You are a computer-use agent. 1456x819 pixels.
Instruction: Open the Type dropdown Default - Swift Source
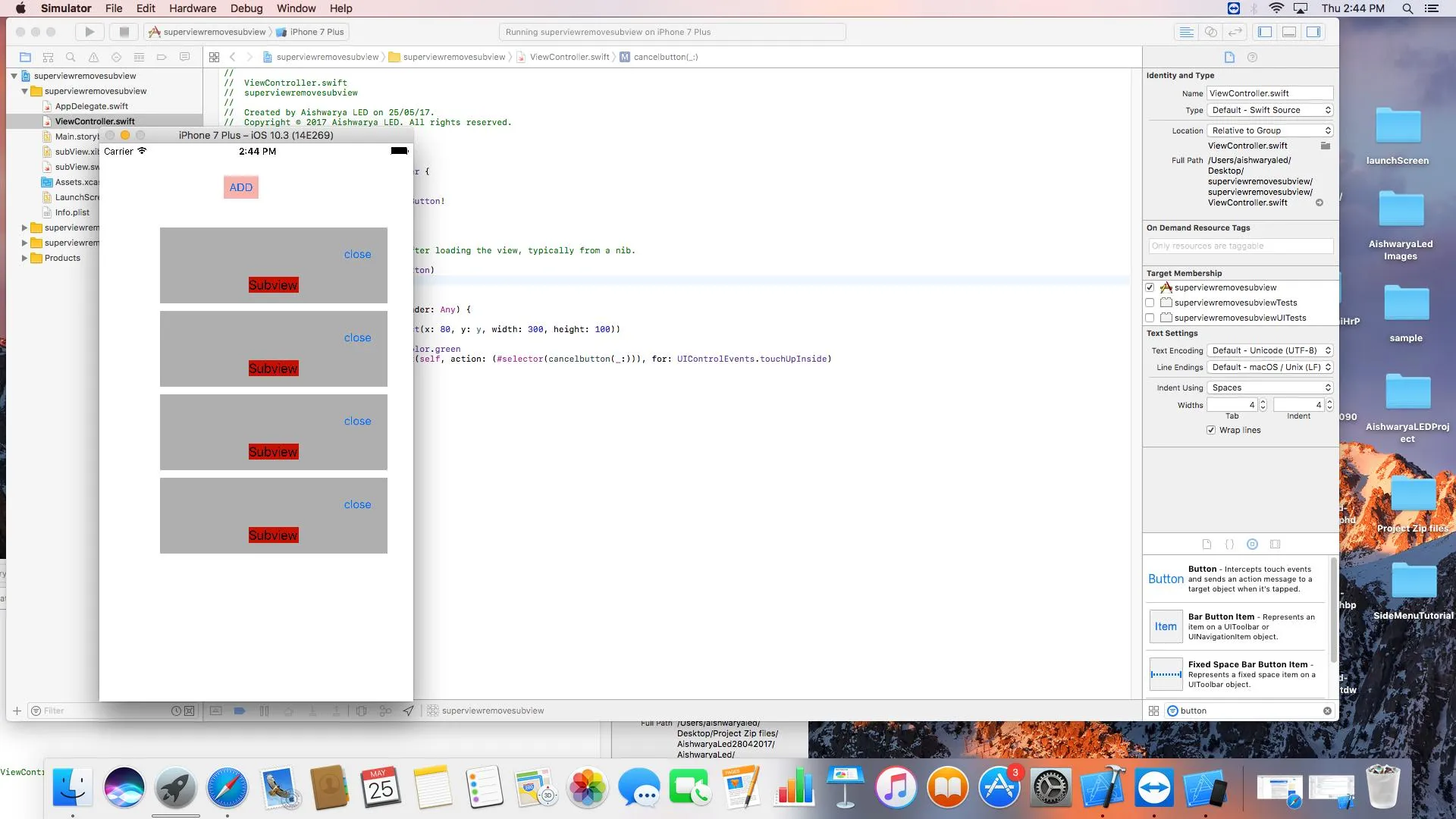pyautogui.click(x=1270, y=110)
